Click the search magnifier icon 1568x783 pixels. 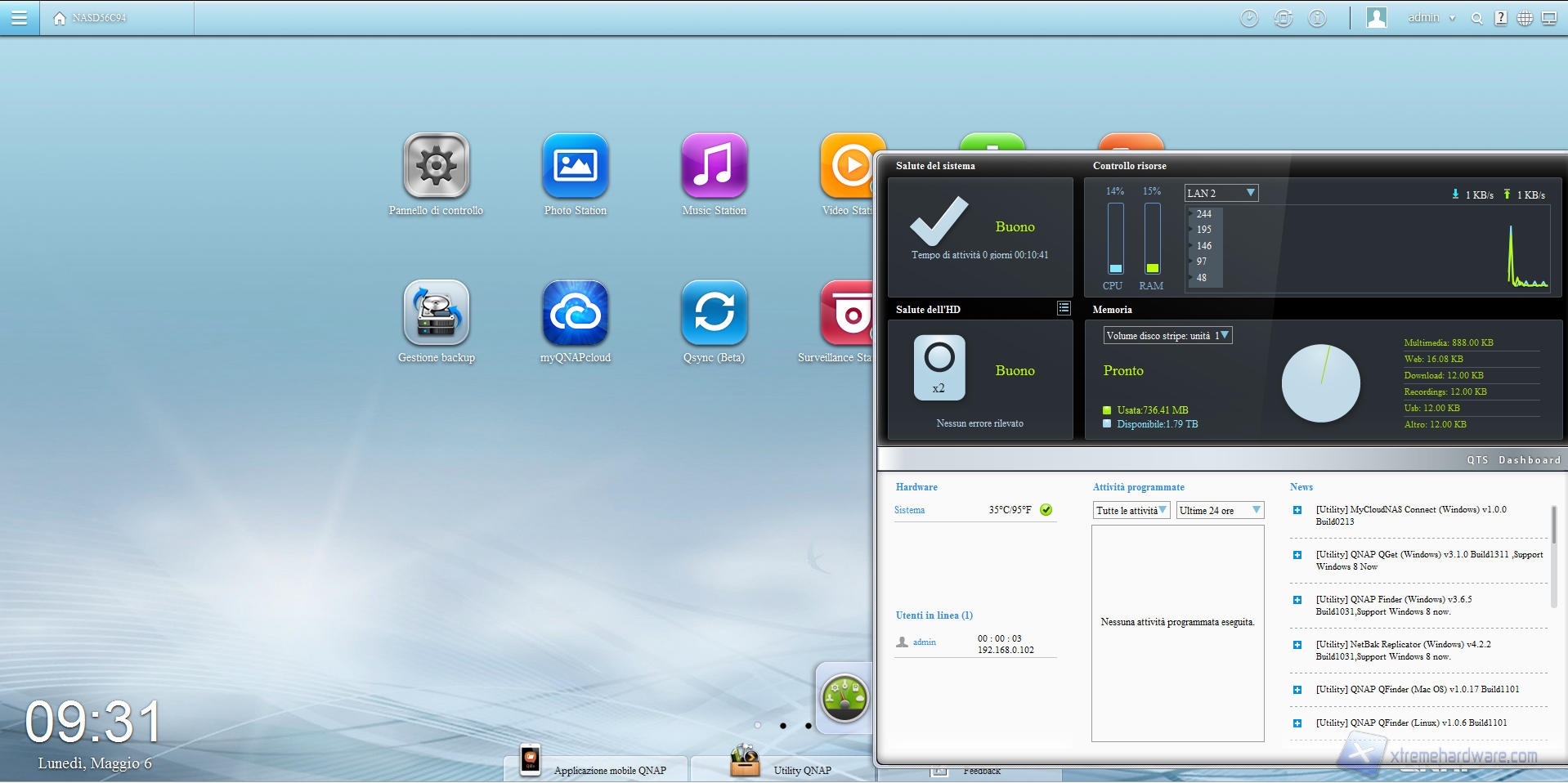[x=1476, y=18]
